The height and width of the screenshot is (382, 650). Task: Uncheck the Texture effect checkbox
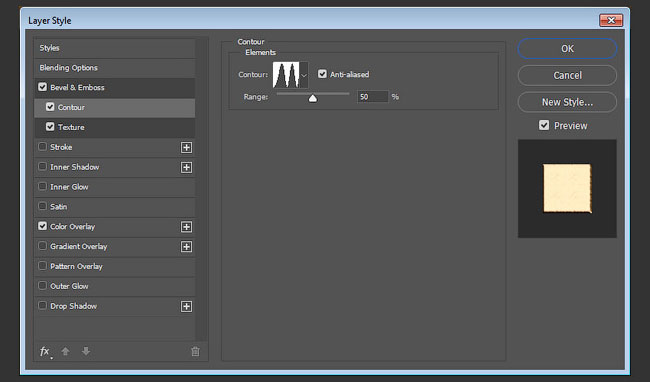[50, 127]
